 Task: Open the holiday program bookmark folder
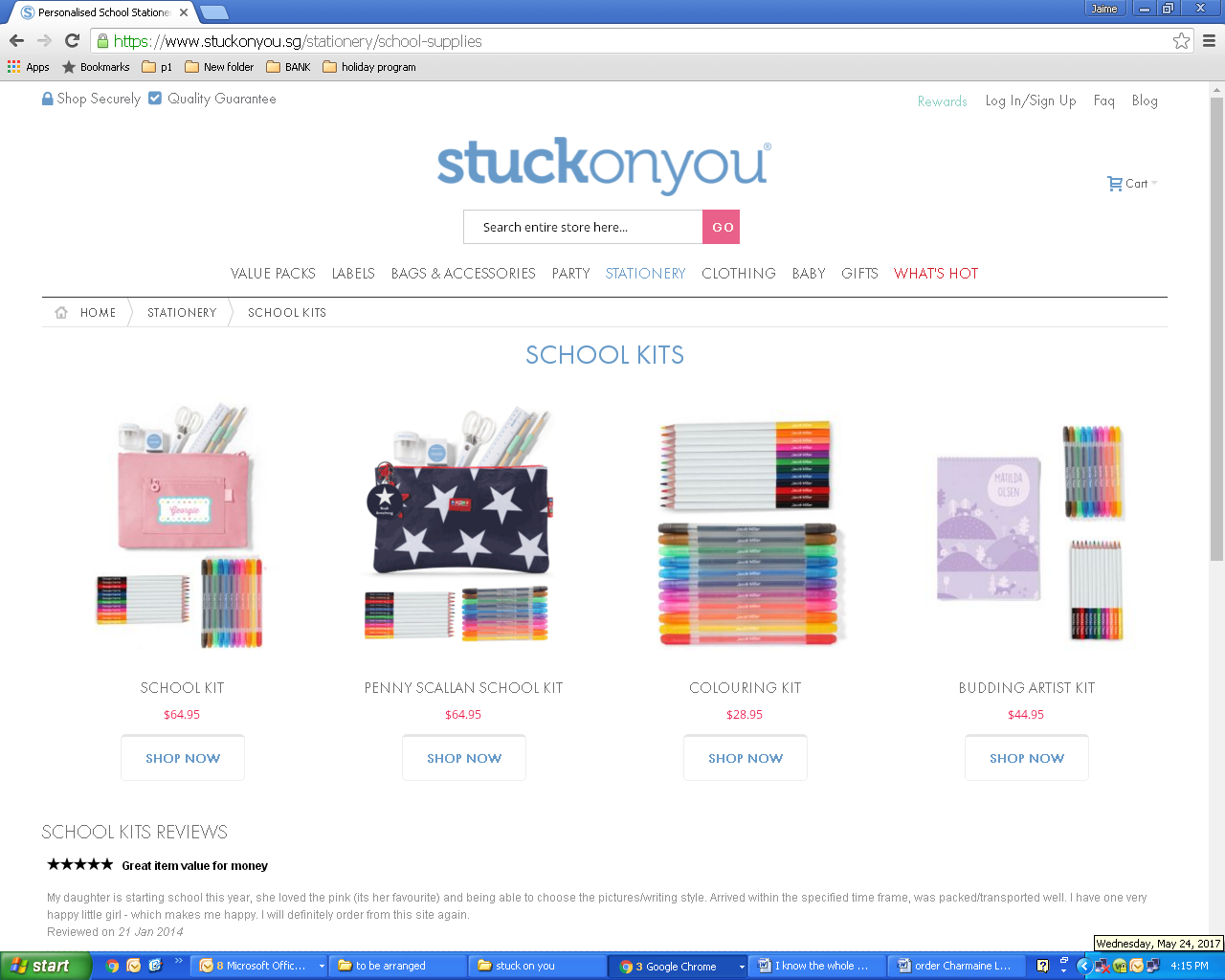(369, 67)
